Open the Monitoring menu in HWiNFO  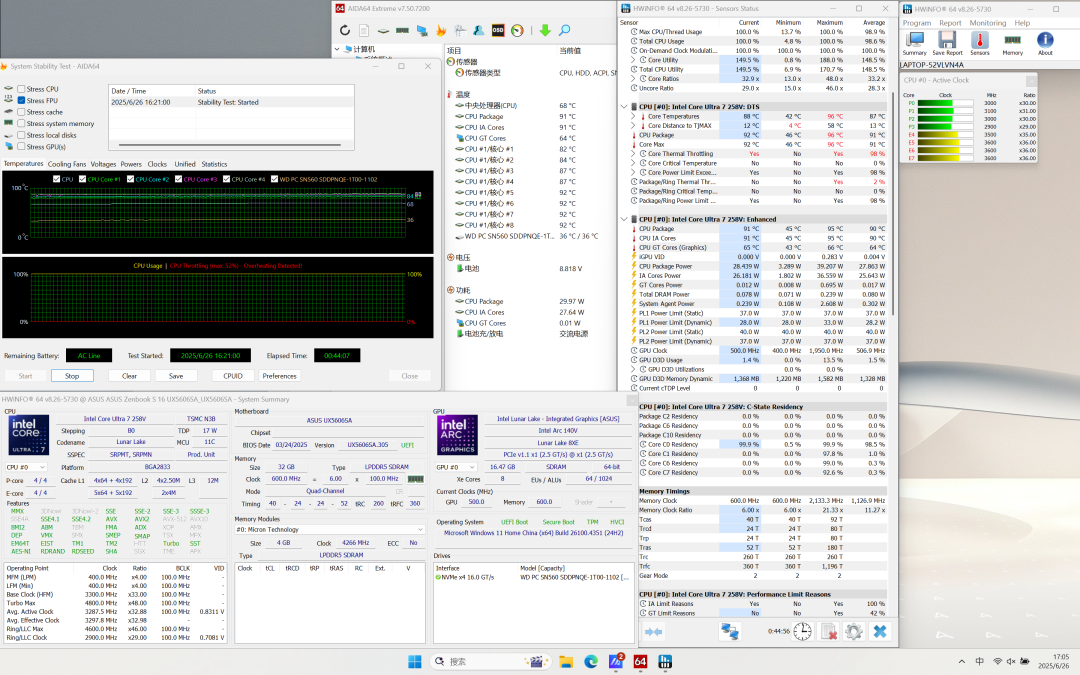click(x=988, y=23)
